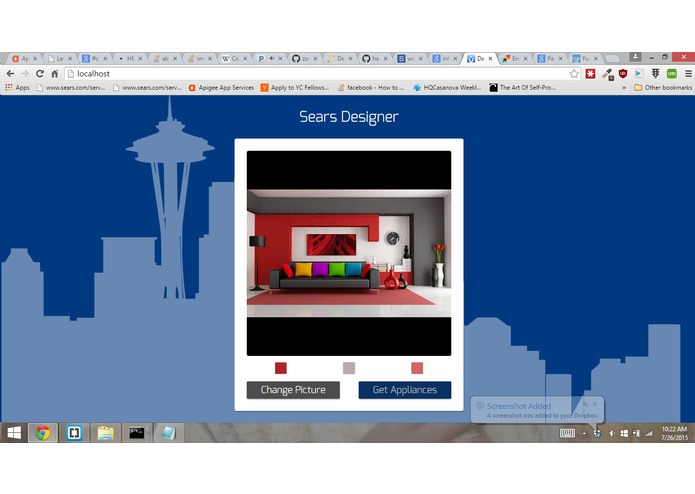Open the notepad-like taskbar app icon
Image resolution: width=695 pixels, height=494 pixels.
[168, 433]
